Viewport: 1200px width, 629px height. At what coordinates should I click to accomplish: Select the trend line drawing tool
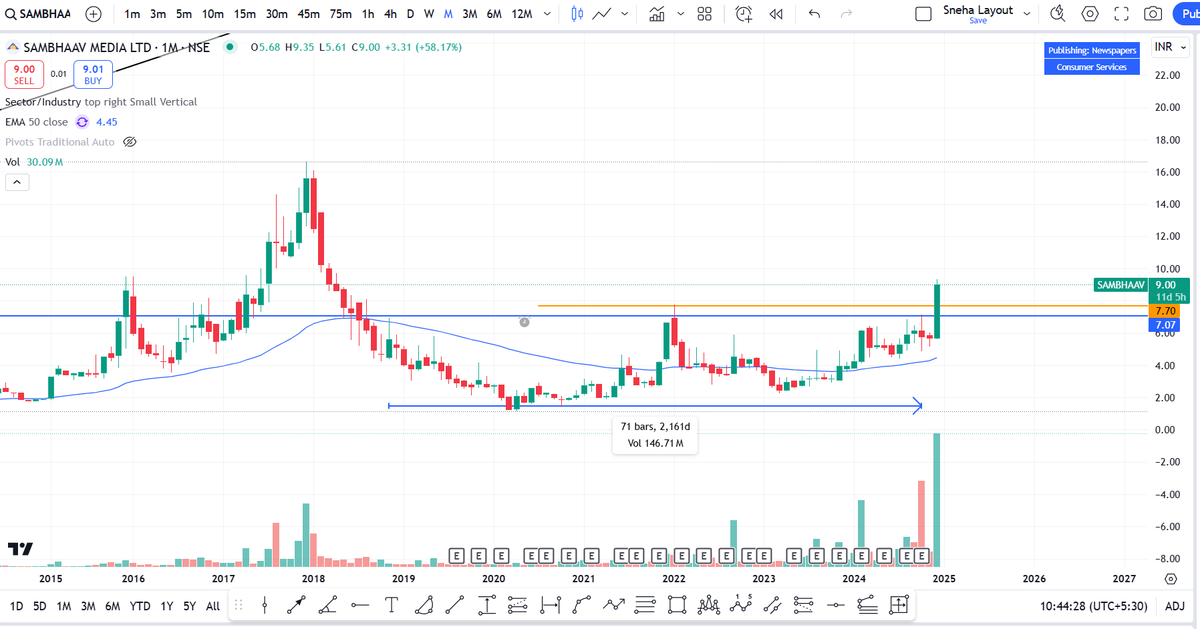455,605
